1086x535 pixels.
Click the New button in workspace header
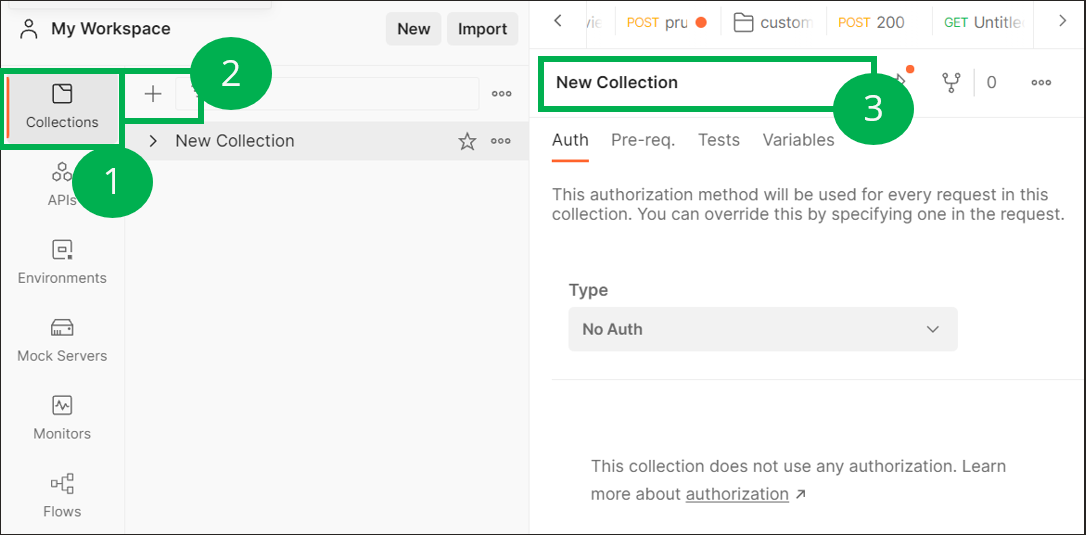413,29
